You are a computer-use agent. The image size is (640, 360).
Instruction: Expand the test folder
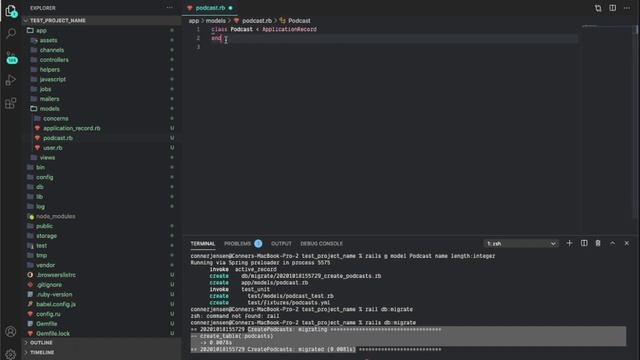point(42,246)
